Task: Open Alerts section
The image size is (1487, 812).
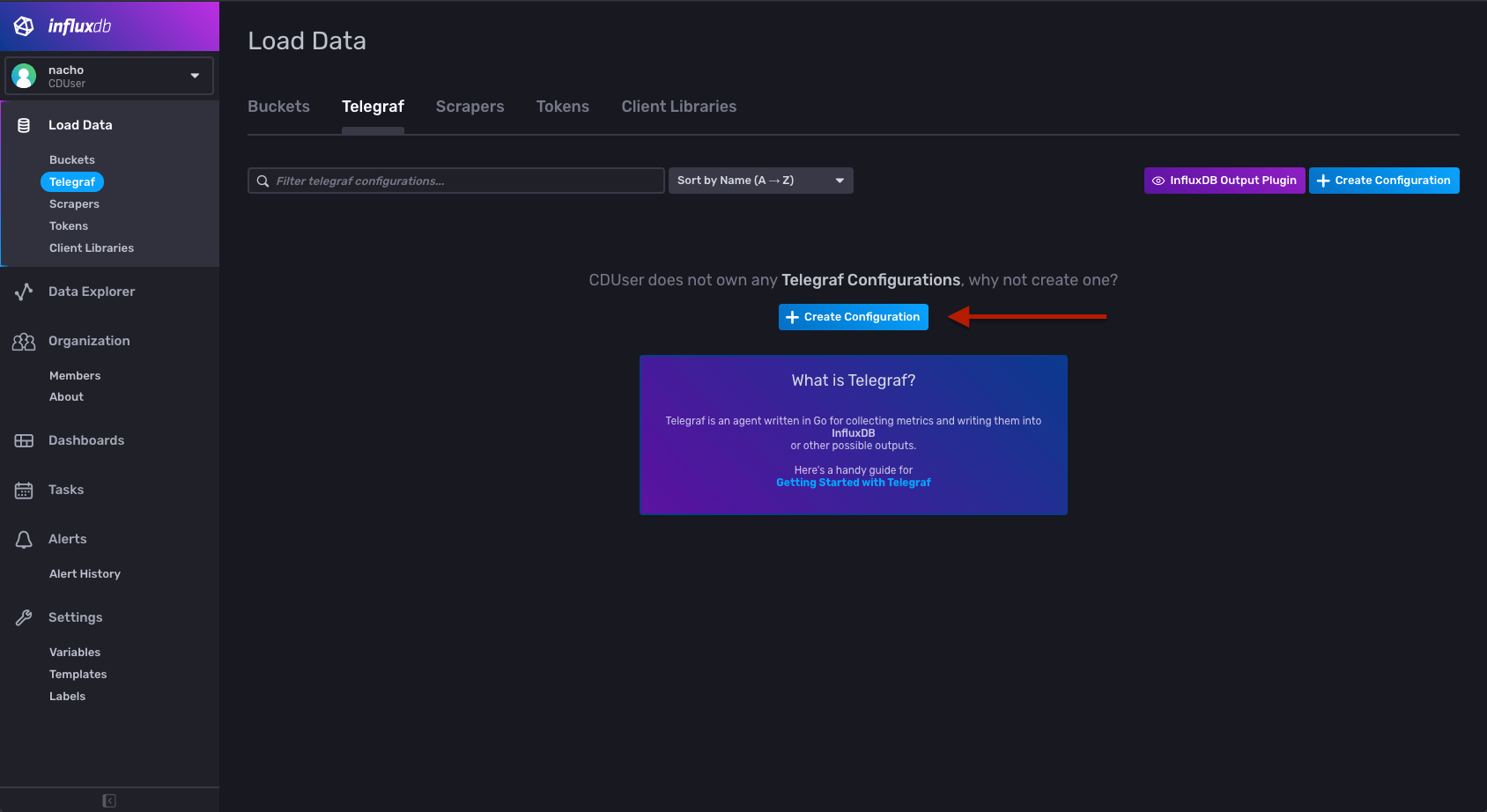Action: (x=68, y=539)
